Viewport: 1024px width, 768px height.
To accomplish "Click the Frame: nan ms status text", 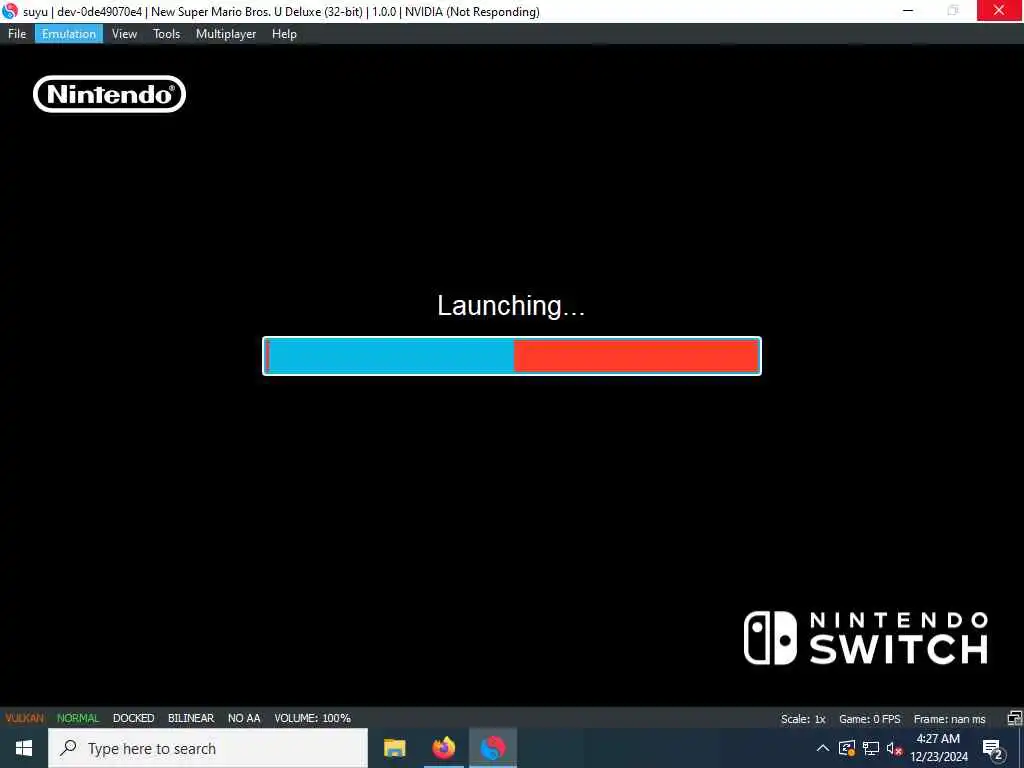I will pos(950,719).
